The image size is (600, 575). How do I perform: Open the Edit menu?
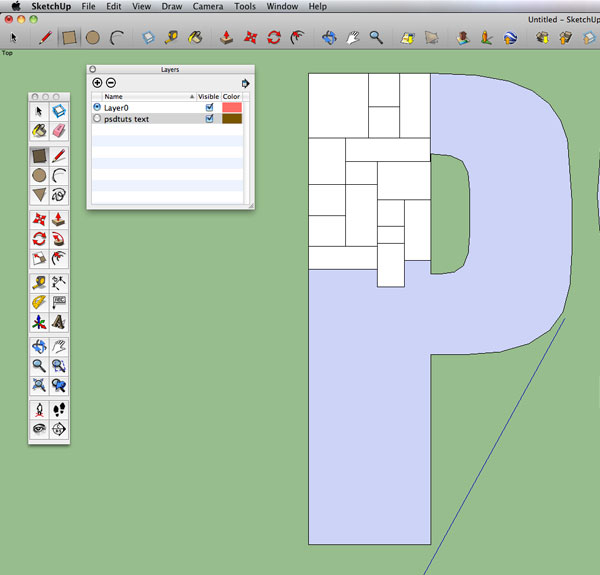point(114,6)
